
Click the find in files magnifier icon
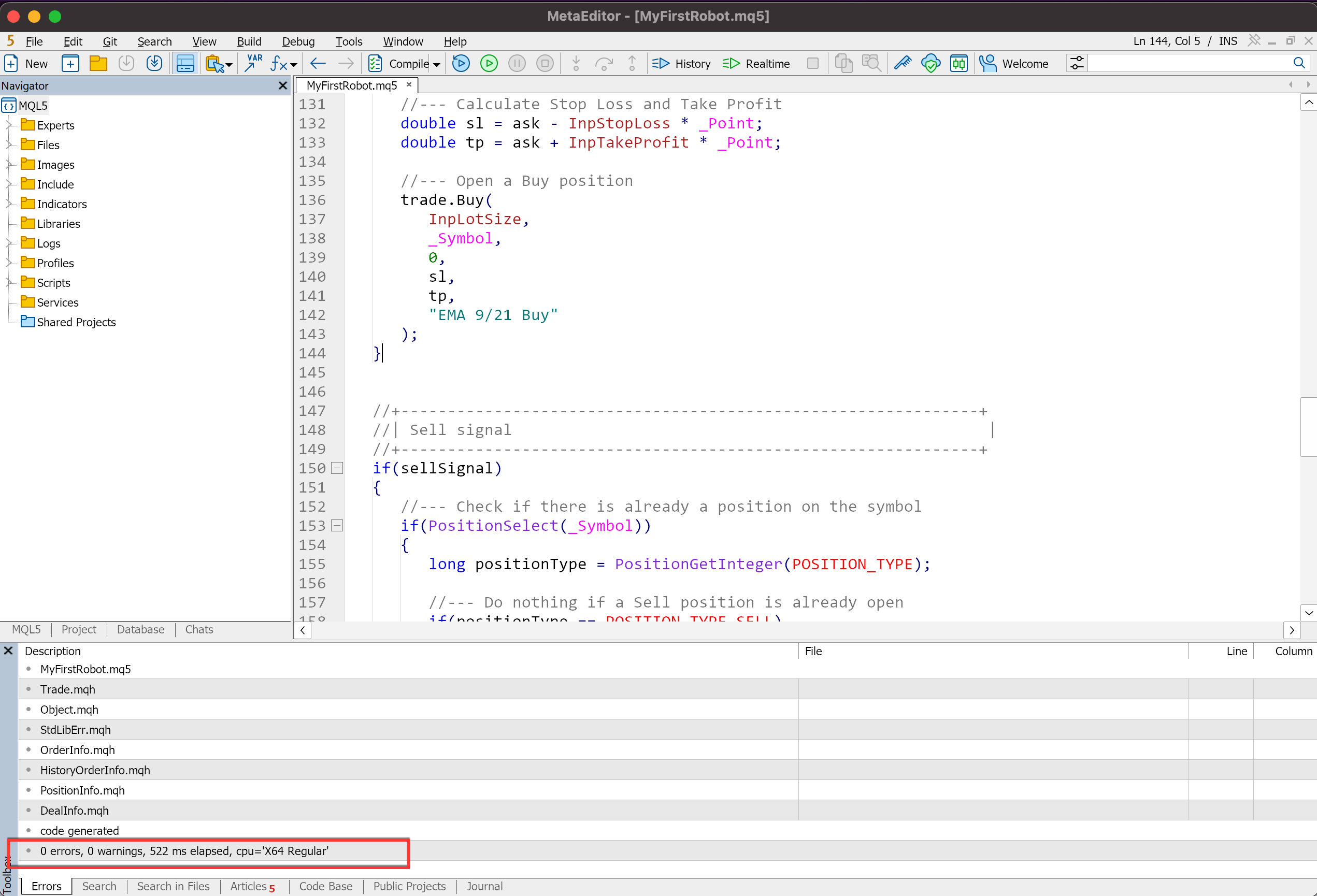[x=871, y=63]
